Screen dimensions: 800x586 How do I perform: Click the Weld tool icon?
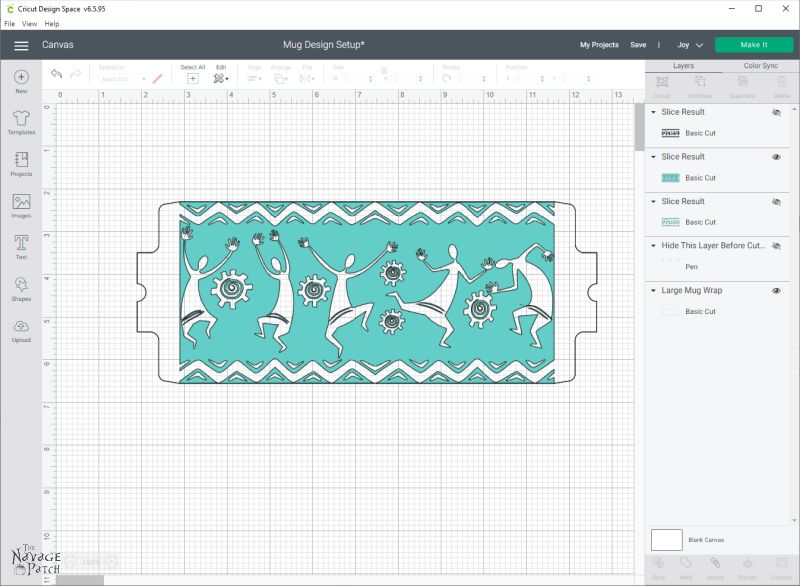point(686,563)
